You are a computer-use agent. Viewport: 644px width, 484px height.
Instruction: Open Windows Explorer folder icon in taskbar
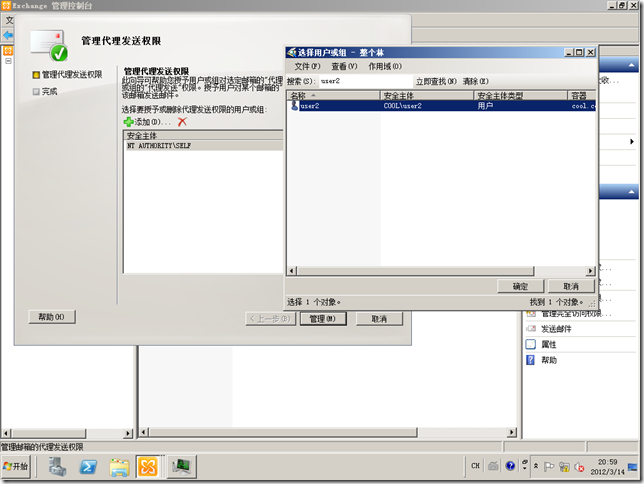[x=119, y=466]
